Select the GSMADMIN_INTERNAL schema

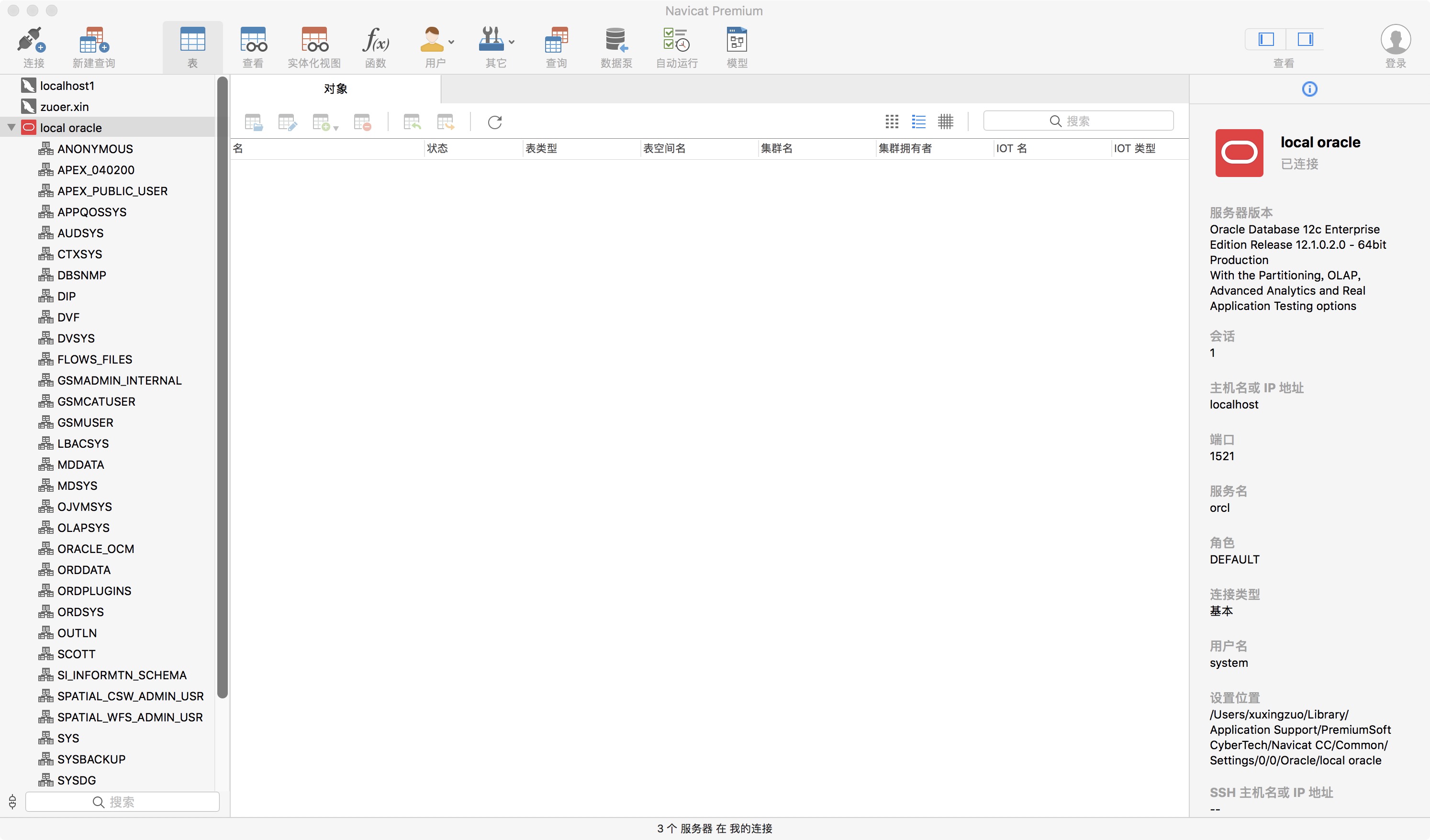click(119, 380)
